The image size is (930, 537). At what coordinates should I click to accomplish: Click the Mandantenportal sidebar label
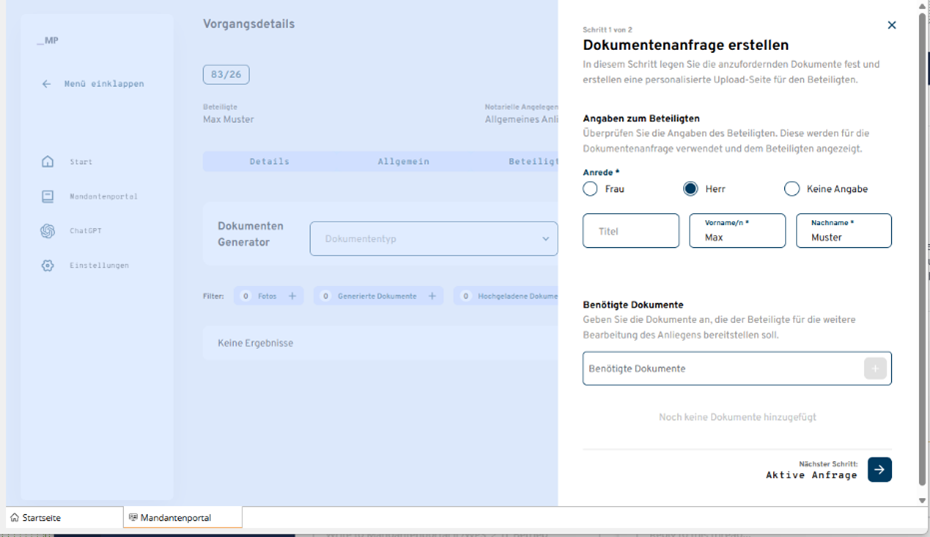(103, 196)
